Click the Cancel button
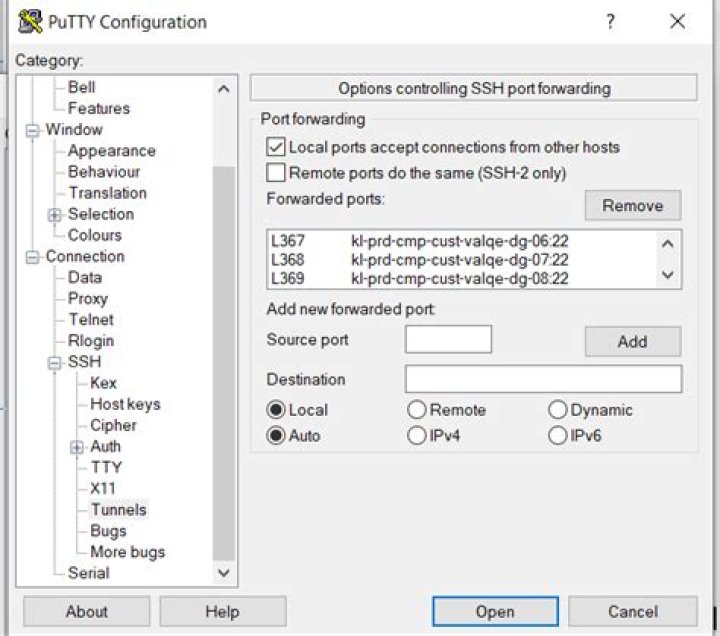 coord(633,611)
